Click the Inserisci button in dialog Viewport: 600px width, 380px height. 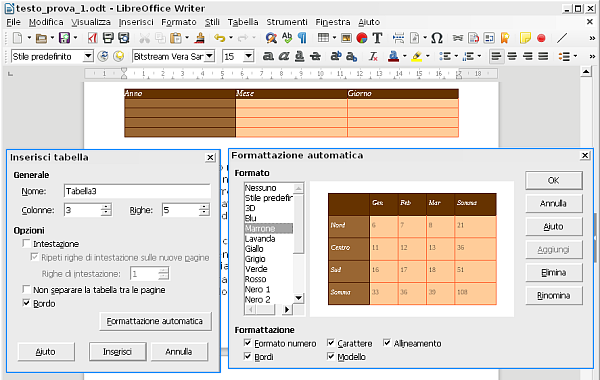(x=117, y=351)
